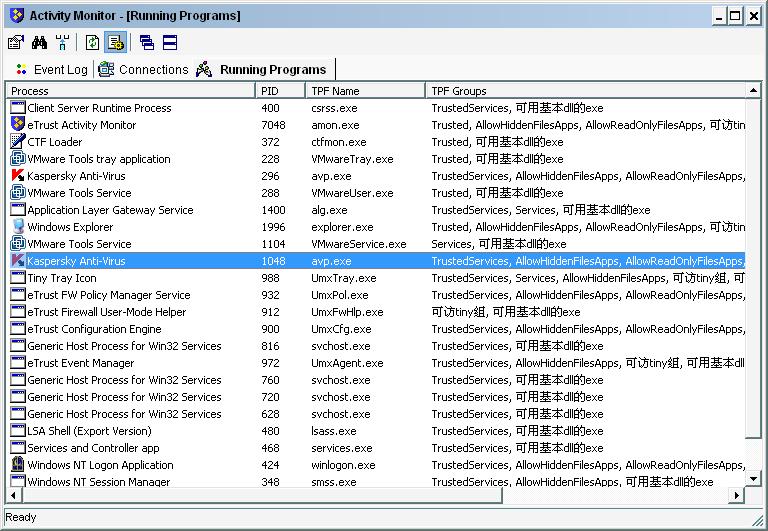Tile windows using the toolbar icon
The height and width of the screenshot is (531, 768).
point(170,43)
